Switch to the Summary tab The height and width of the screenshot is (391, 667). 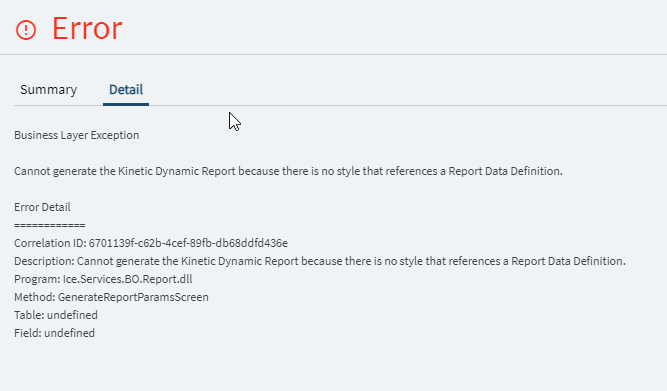(x=48, y=89)
